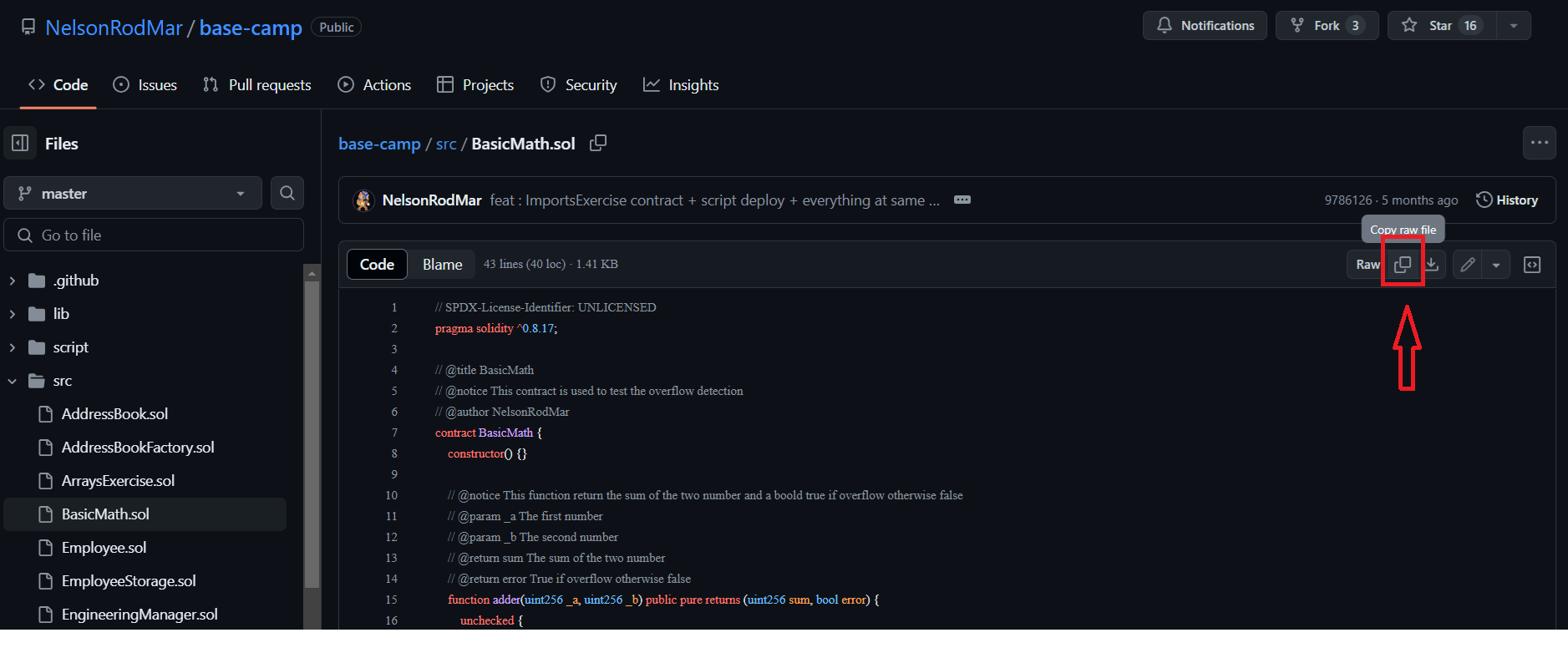The height and width of the screenshot is (663, 1568).
Task: Click the file tree scrollbar
Action: click(312, 434)
